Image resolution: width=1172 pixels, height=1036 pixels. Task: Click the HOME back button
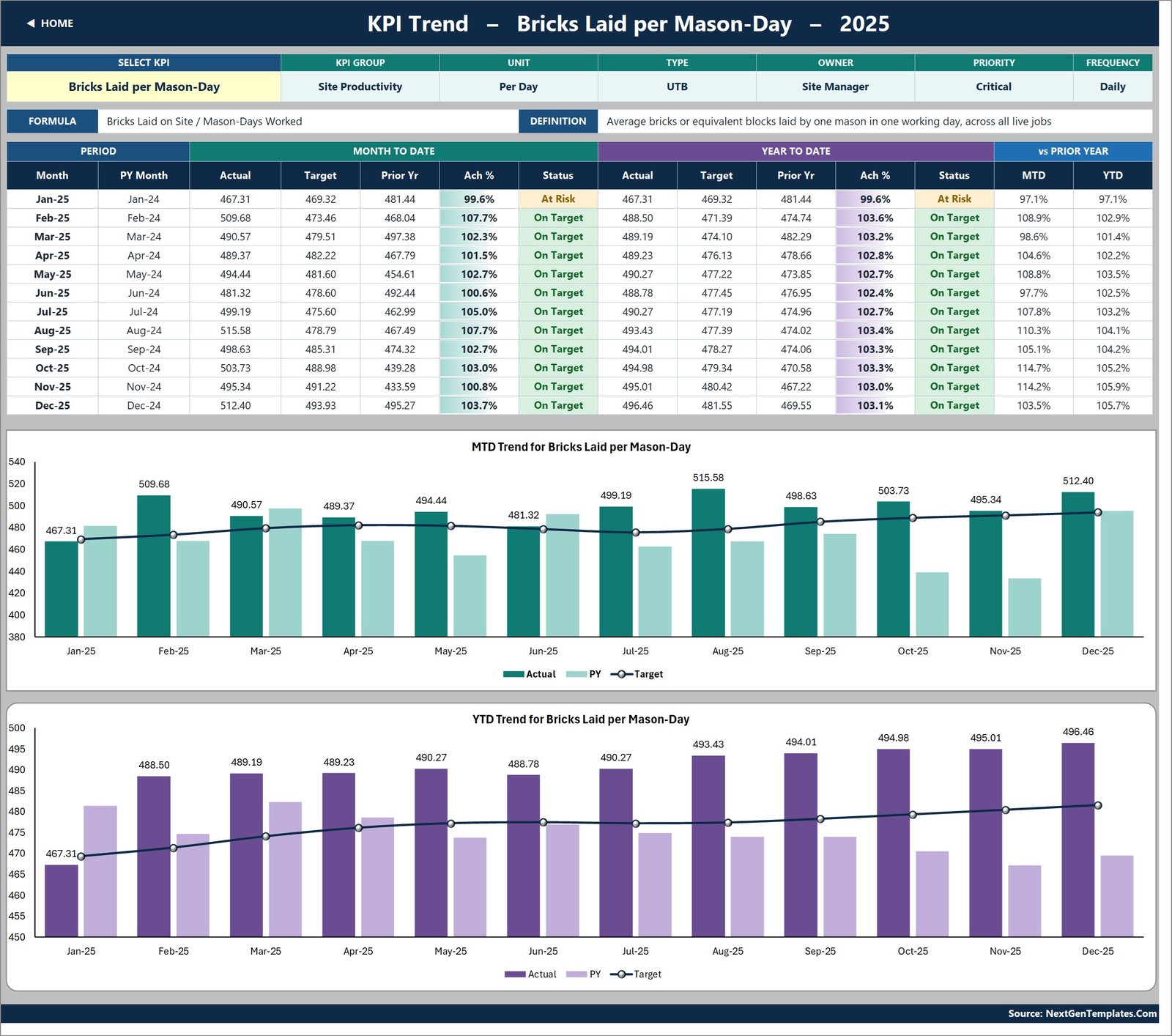(x=50, y=23)
